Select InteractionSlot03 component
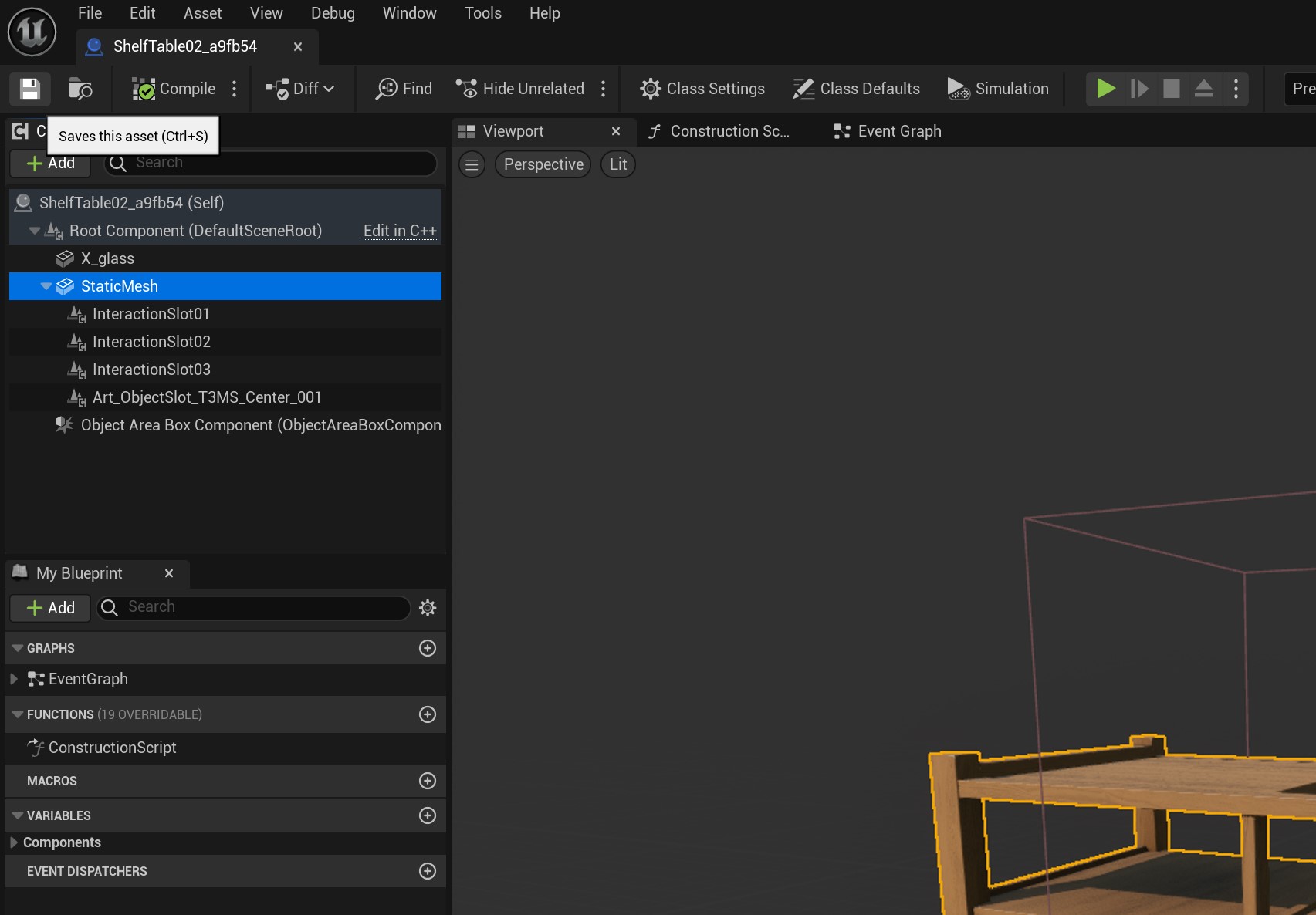This screenshot has height=915, width=1316. (225, 370)
